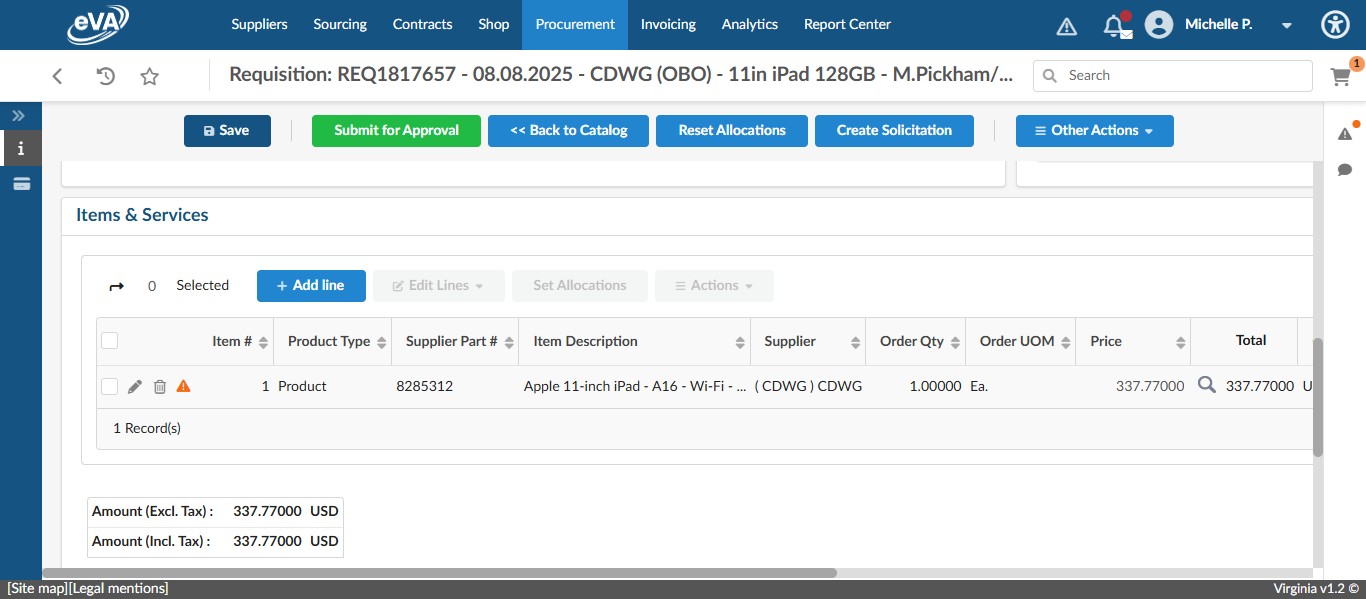Go to the Sourcing section
The width and height of the screenshot is (1366, 599).
coord(339,24)
